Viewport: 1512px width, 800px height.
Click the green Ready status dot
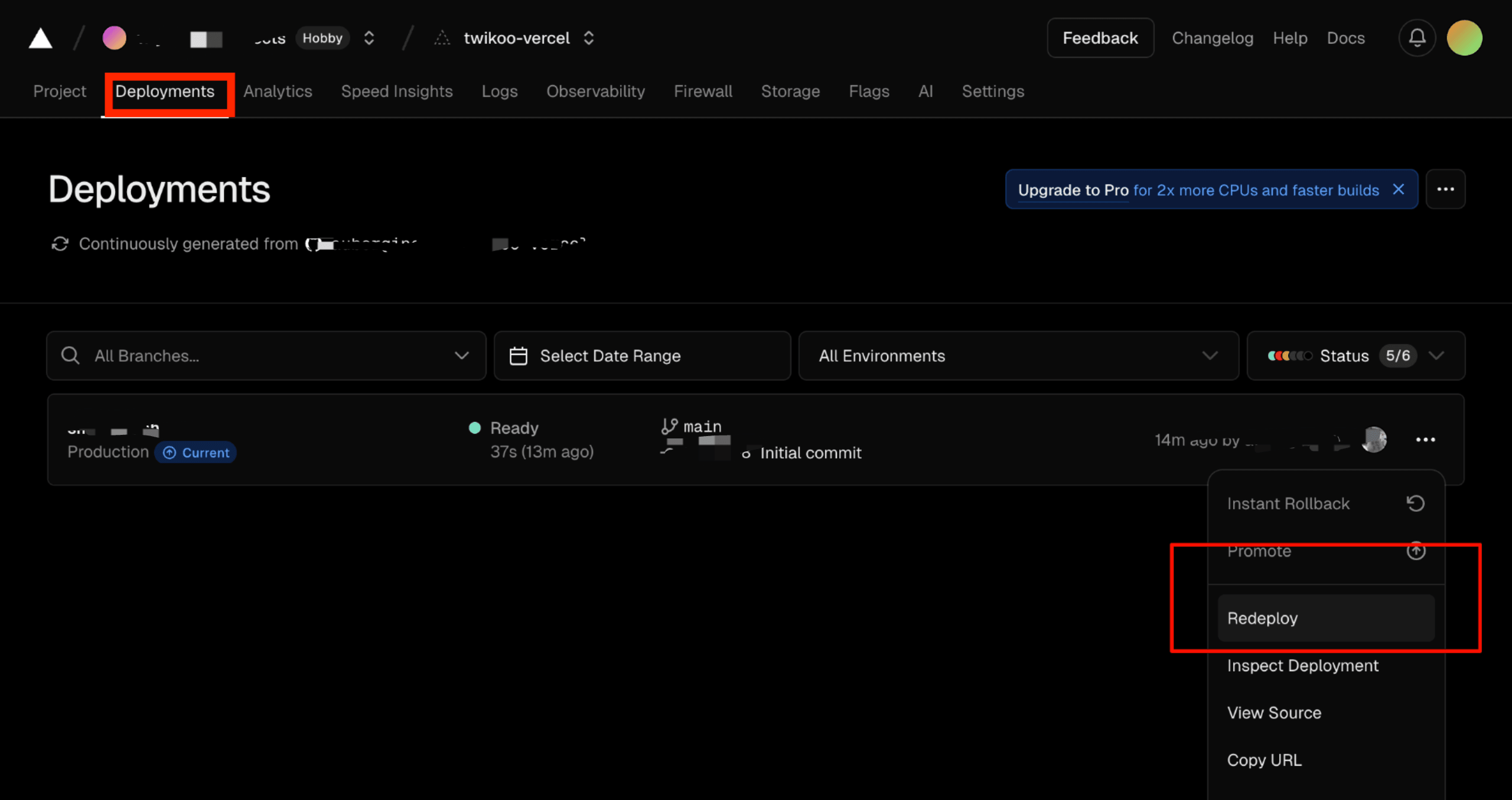474,428
